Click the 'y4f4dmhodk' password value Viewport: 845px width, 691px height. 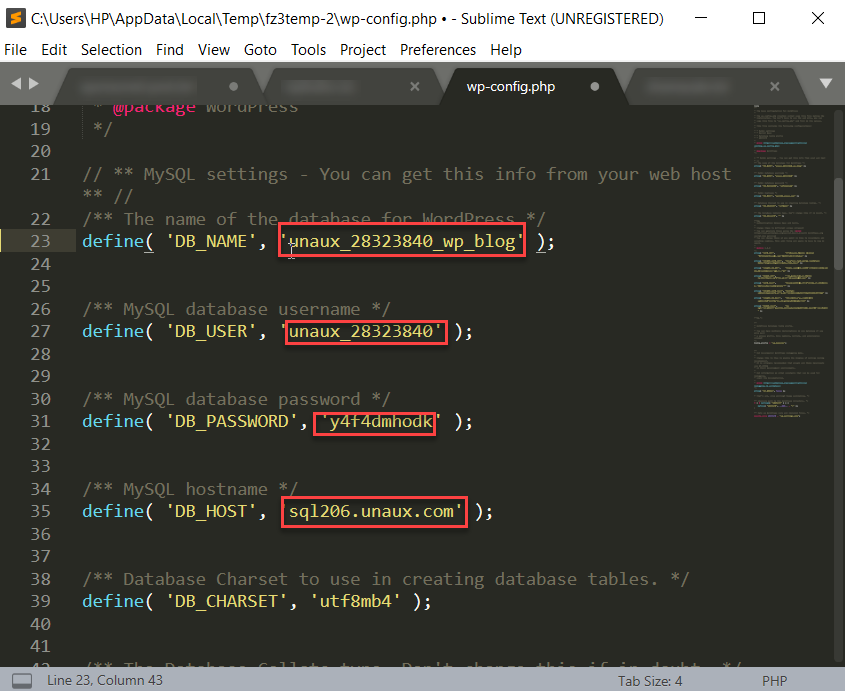[380, 421]
